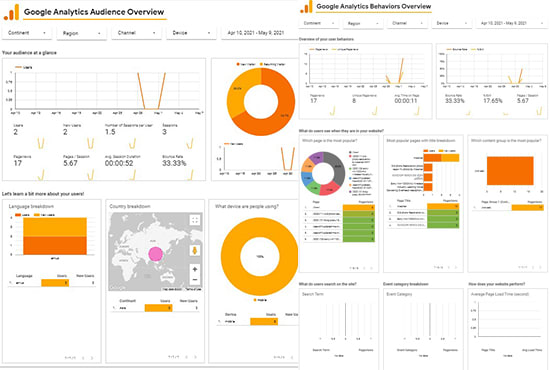Image resolution: width=550 pixels, height=370 pixels.
Task: Click the Sessions scorecard showing 3
Action: point(165,132)
